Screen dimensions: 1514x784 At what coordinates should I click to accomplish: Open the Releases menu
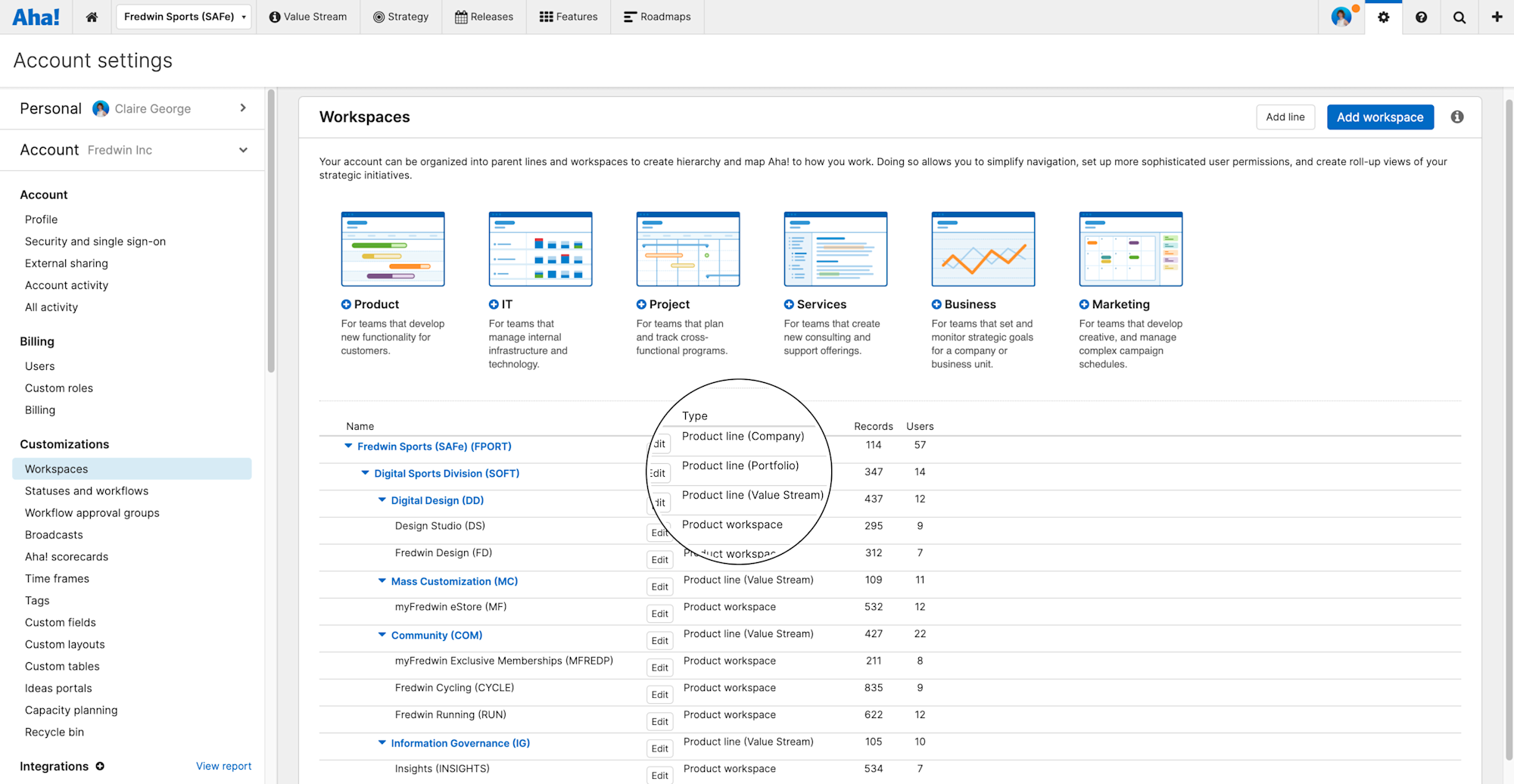point(484,17)
